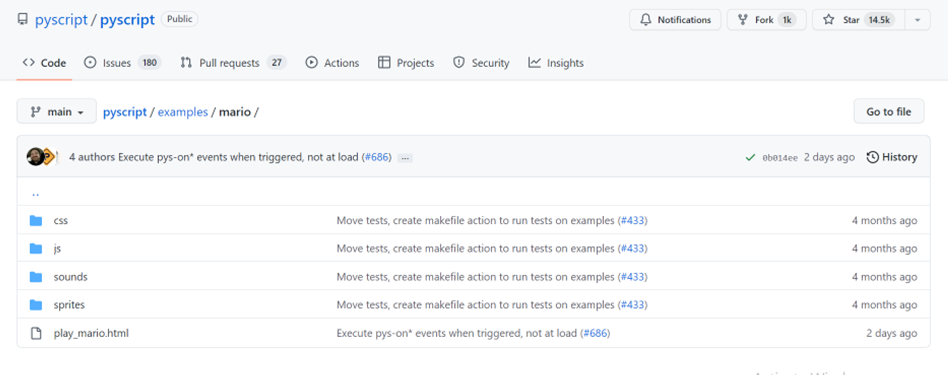Screen dimensions: 948x375
Task: Click the star icon to star repository
Action: click(x=829, y=20)
